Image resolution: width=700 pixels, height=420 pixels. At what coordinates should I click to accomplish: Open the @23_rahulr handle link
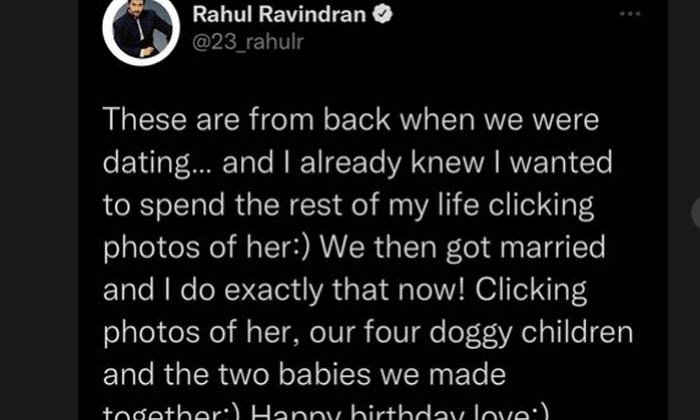point(248,42)
